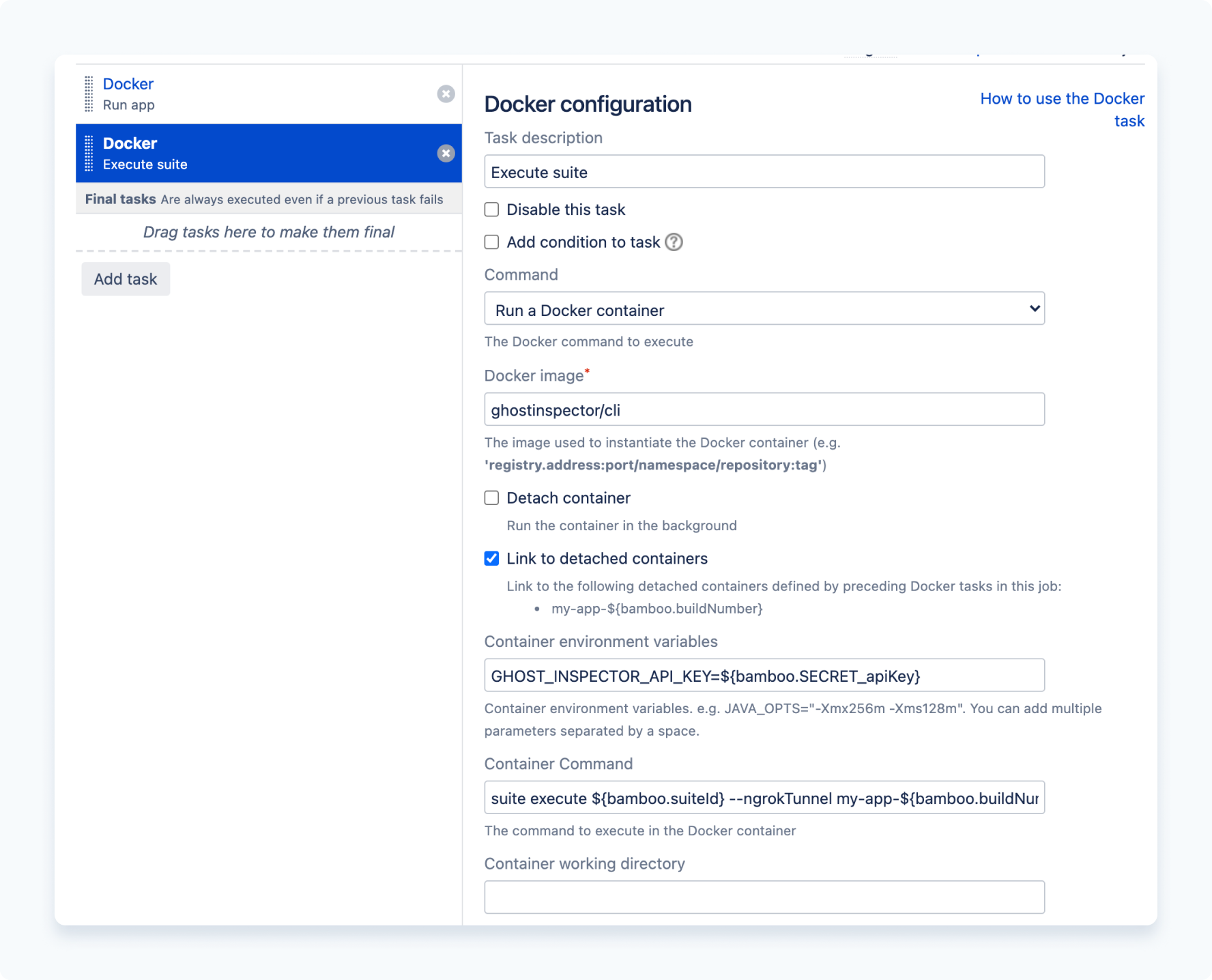Remove the Run app Docker task
This screenshot has height=980, width=1212.
click(x=446, y=94)
